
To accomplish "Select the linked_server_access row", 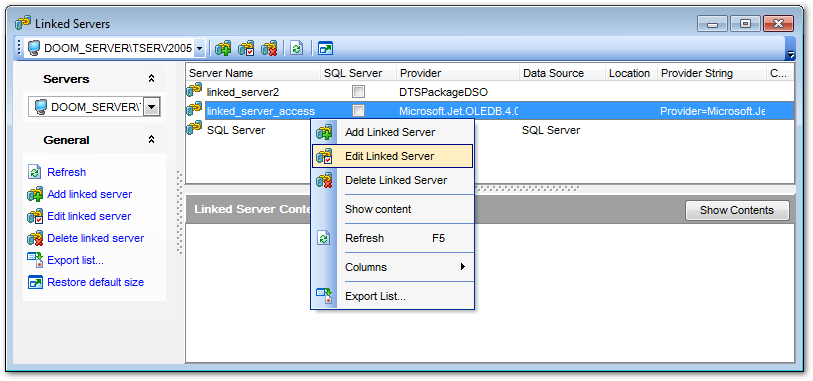I will [489, 110].
